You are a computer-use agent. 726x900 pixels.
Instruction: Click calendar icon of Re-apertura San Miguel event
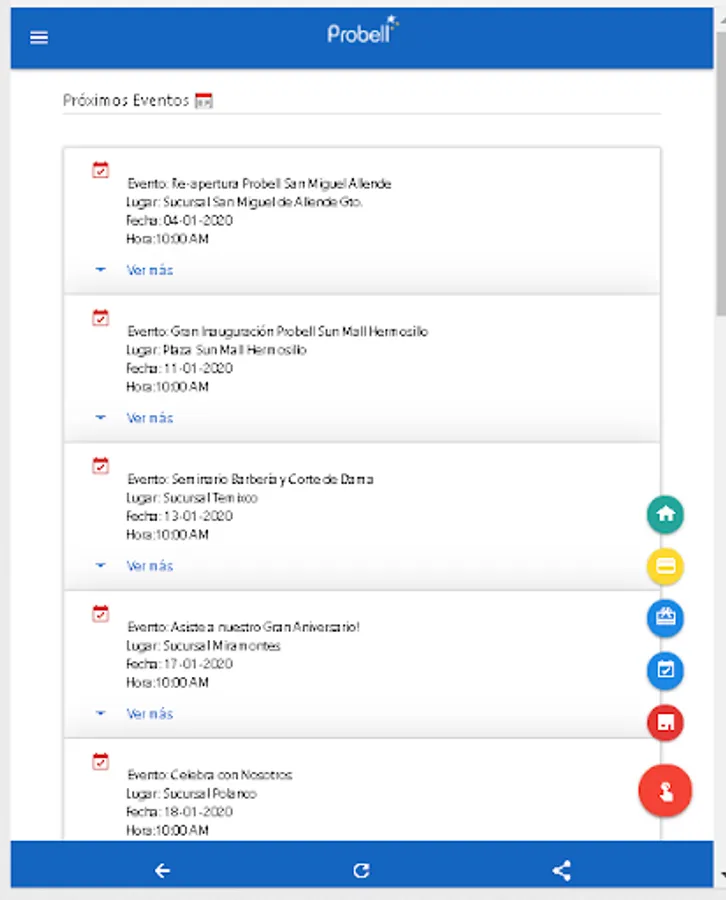[100, 170]
